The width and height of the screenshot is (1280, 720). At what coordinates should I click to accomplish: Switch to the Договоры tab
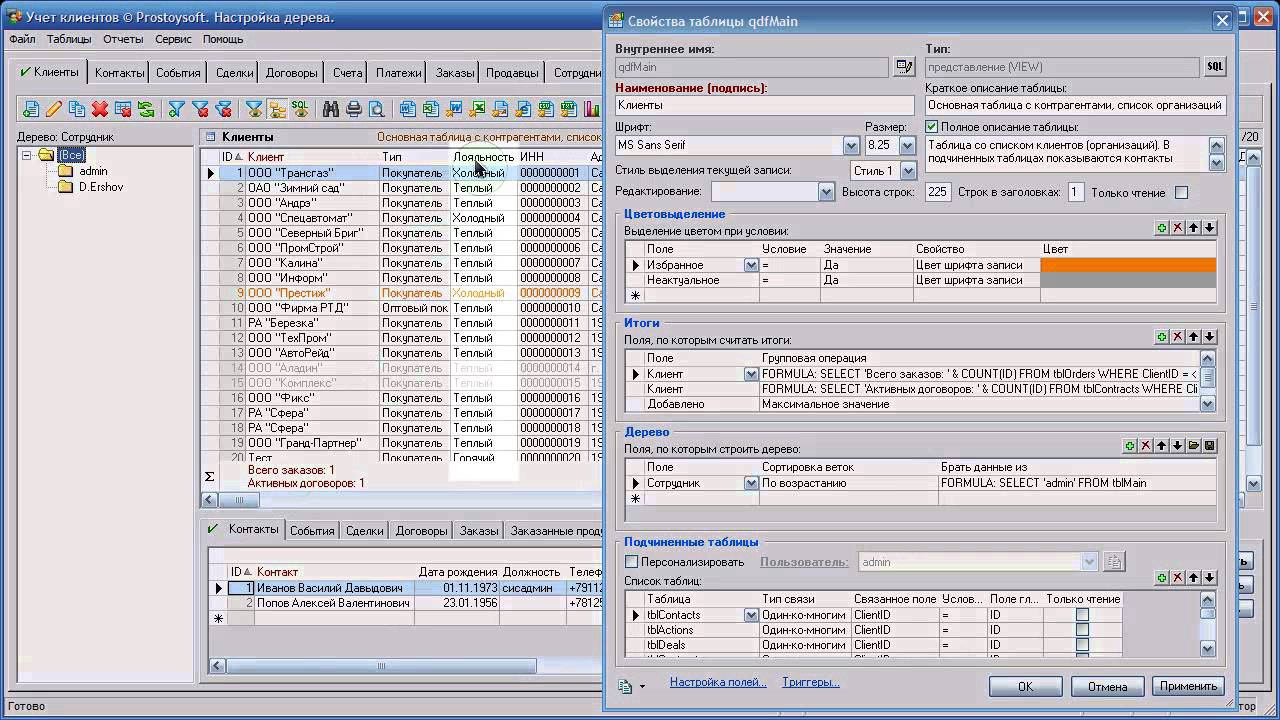click(x=291, y=73)
